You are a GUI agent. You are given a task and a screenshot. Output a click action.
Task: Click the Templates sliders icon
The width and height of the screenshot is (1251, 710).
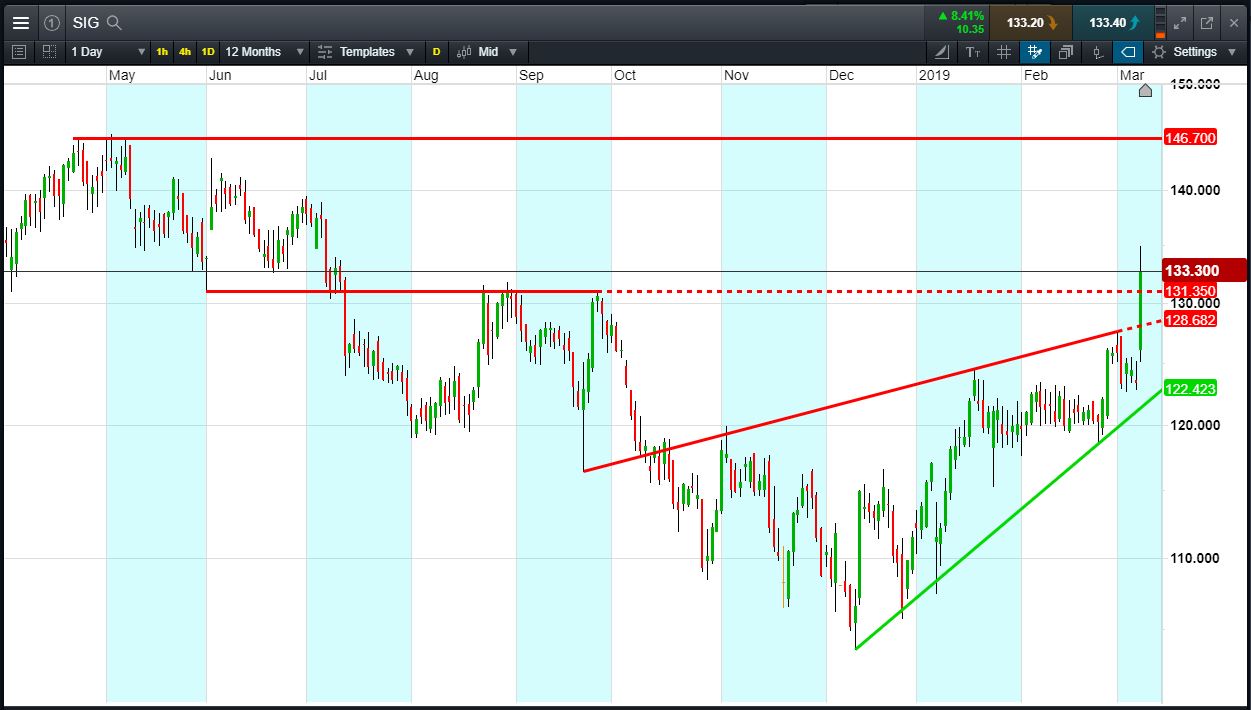click(x=325, y=52)
